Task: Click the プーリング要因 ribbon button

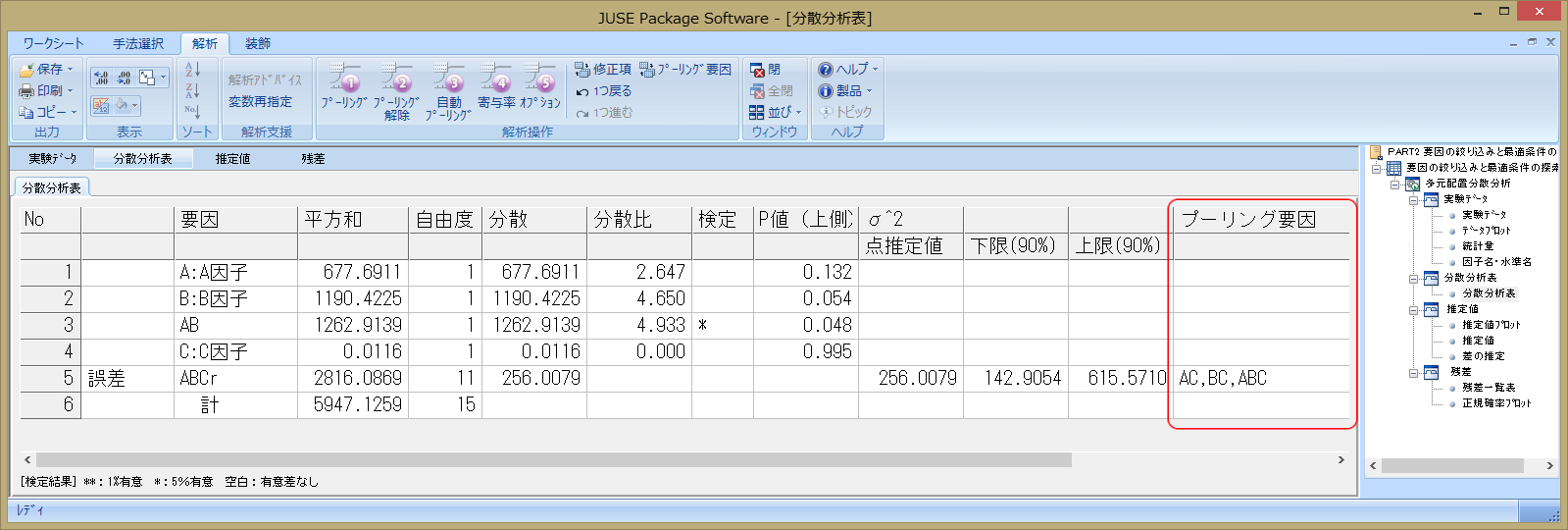Action: tap(685, 70)
